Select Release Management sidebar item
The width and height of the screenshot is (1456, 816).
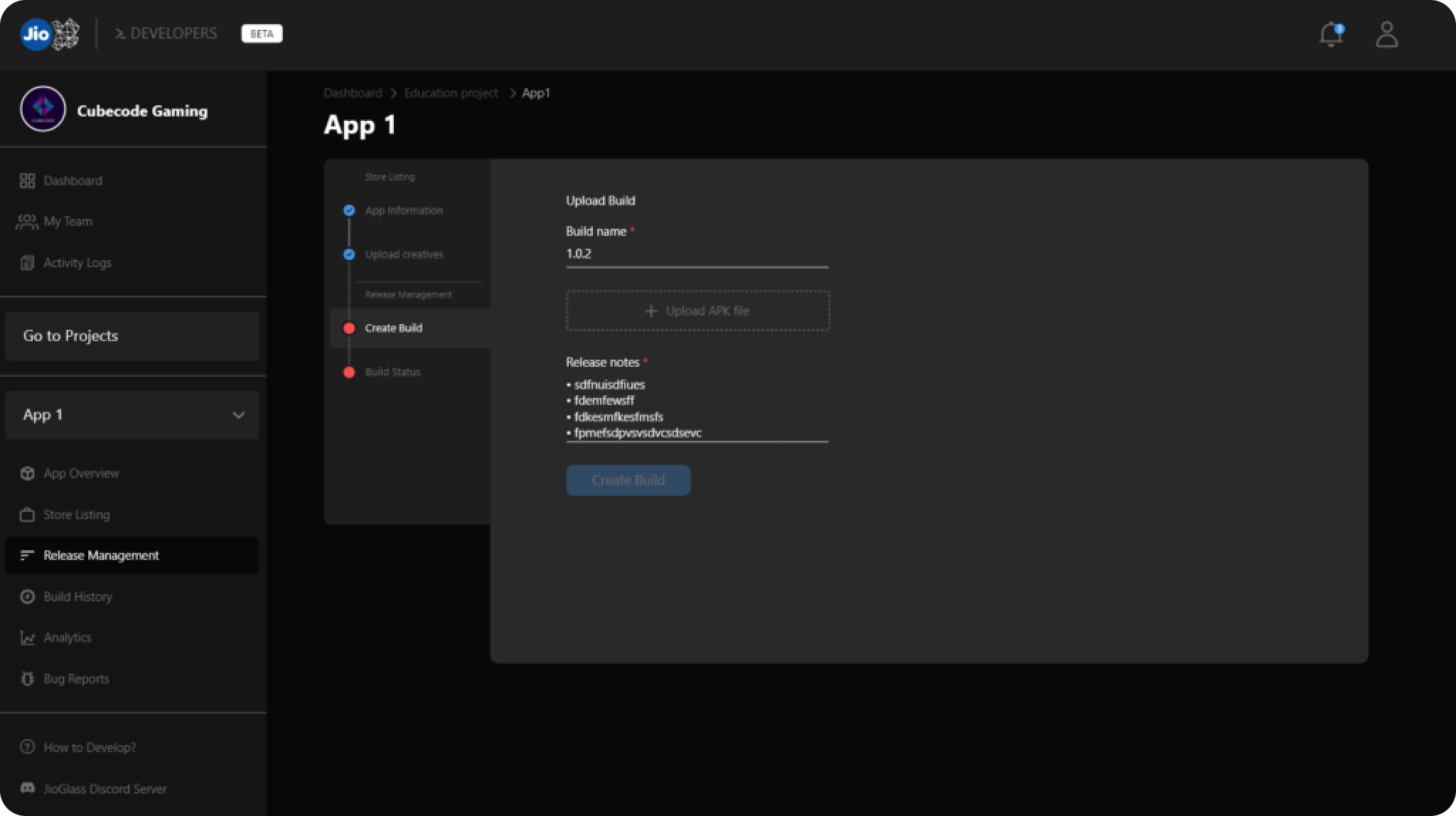coord(132,555)
